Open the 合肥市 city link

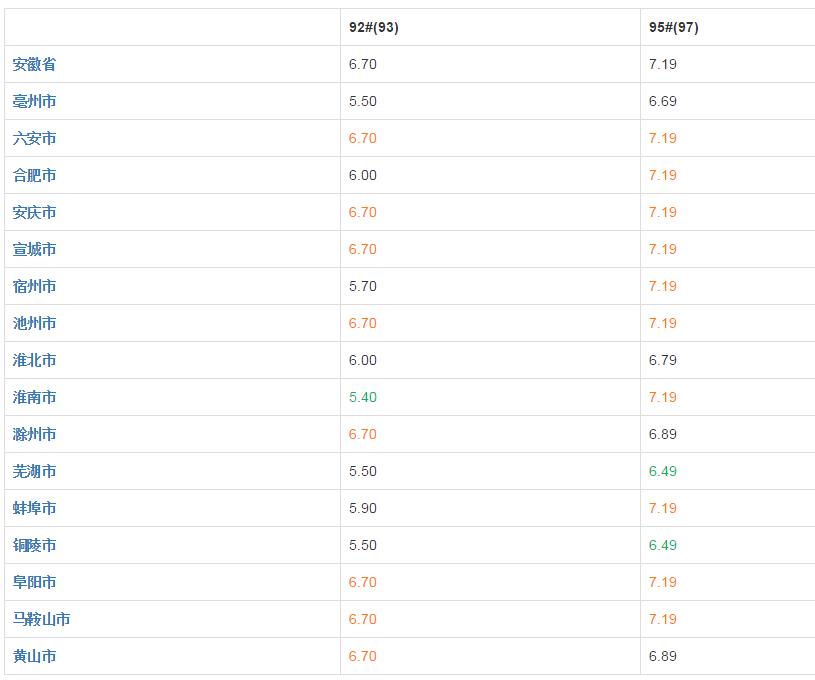[x=34, y=175]
